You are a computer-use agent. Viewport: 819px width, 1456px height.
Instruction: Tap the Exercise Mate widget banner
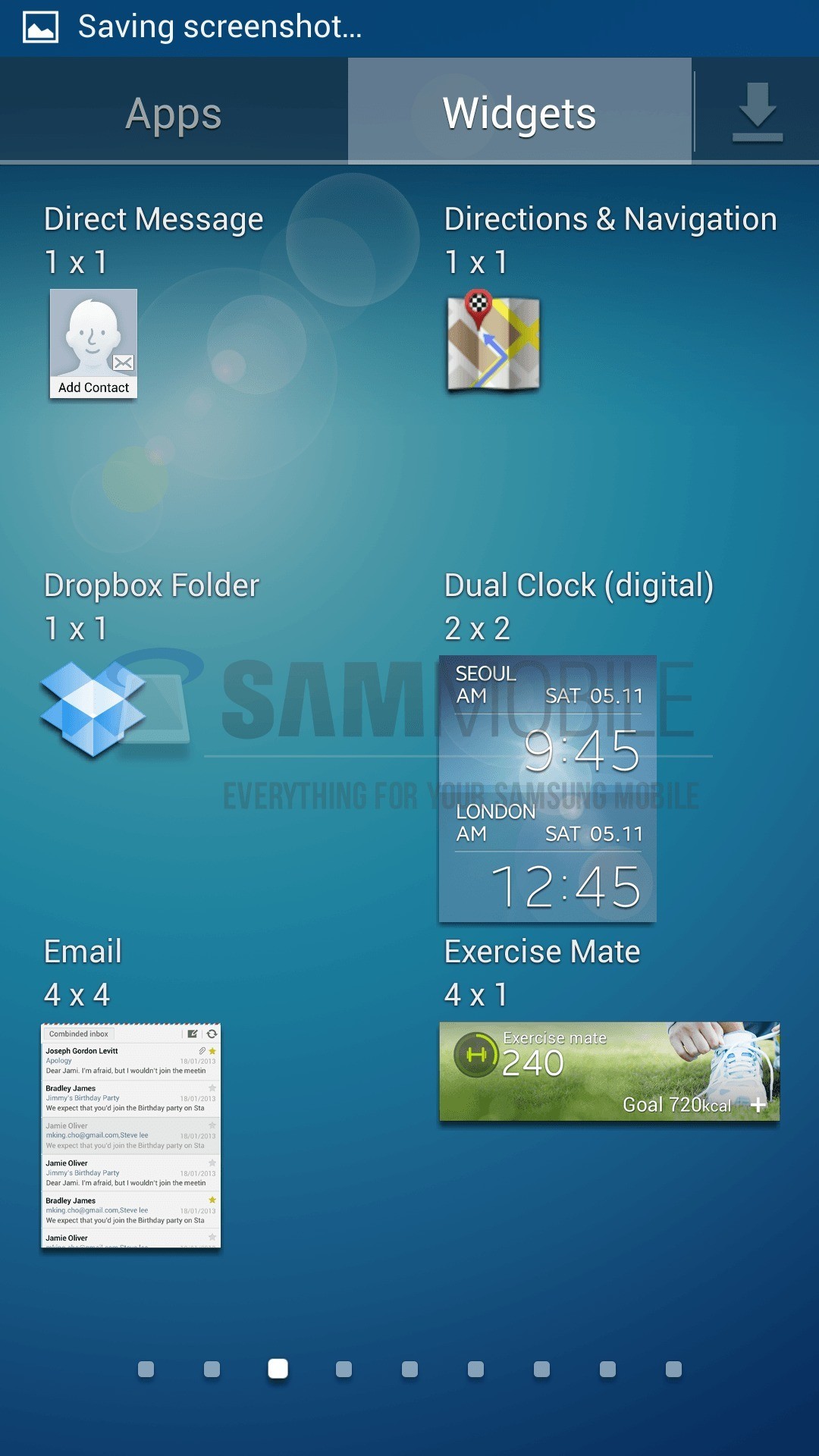click(609, 1072)
